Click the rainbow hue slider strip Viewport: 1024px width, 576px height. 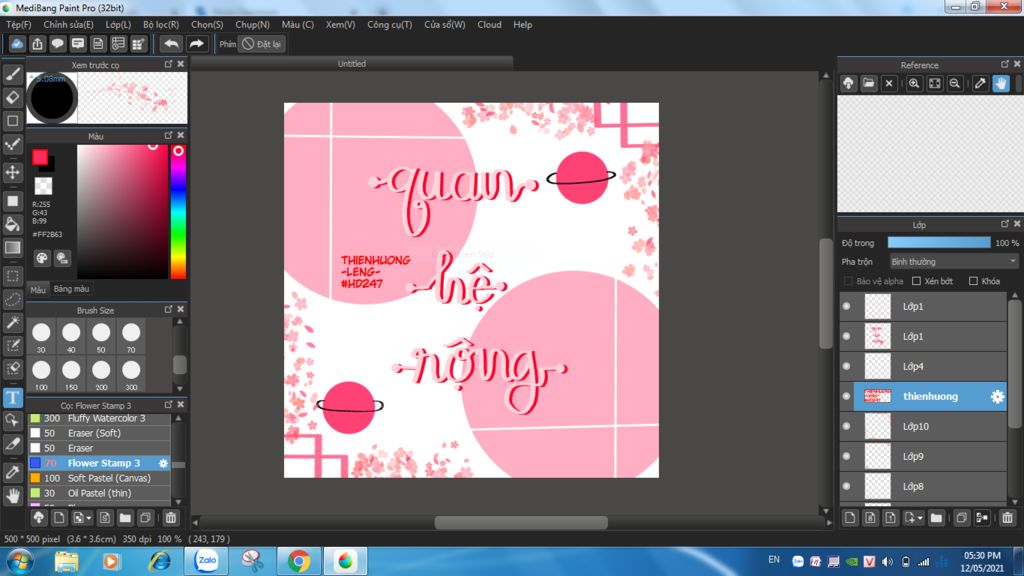click(178, 212)
